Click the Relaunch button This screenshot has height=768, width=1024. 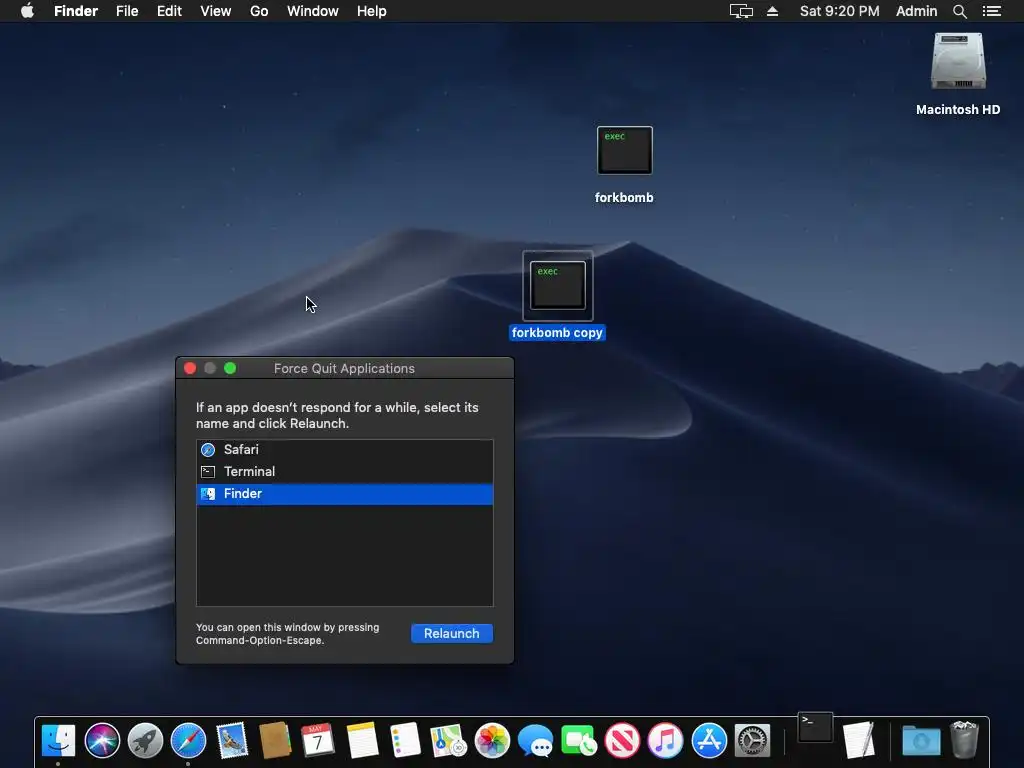(x=452, y=633)
